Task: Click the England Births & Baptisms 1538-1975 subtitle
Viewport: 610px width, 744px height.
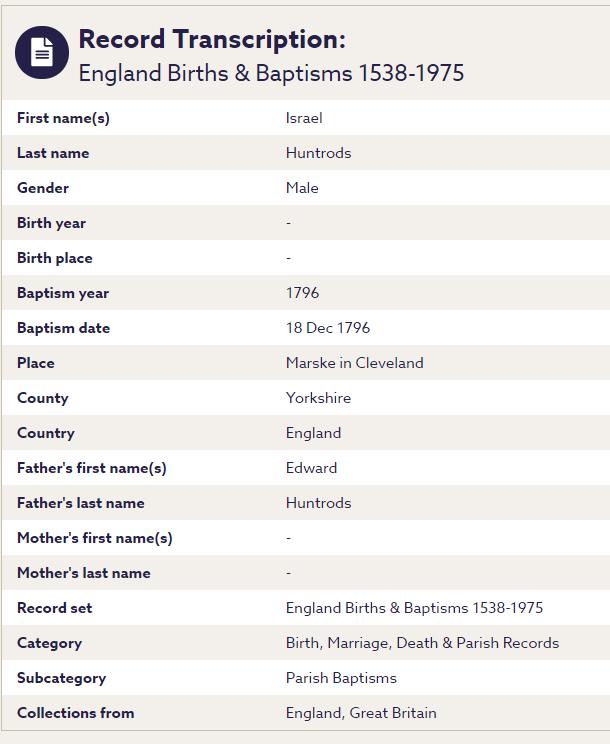Action: [271, 73]
